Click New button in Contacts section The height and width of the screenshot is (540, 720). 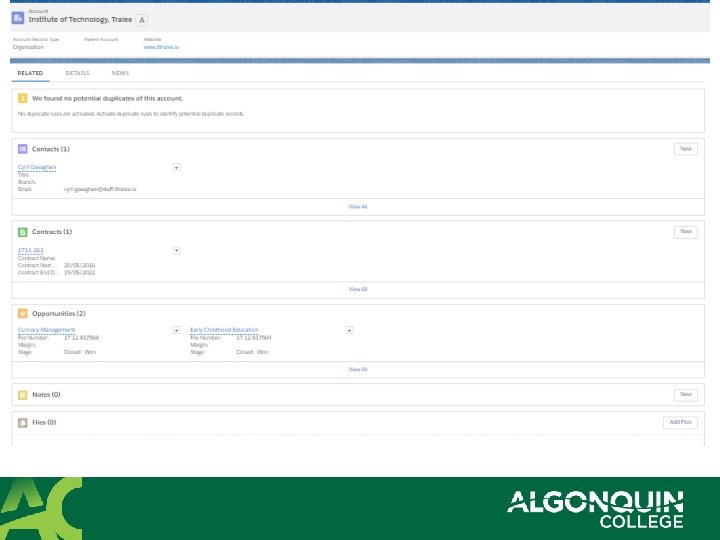686,149
